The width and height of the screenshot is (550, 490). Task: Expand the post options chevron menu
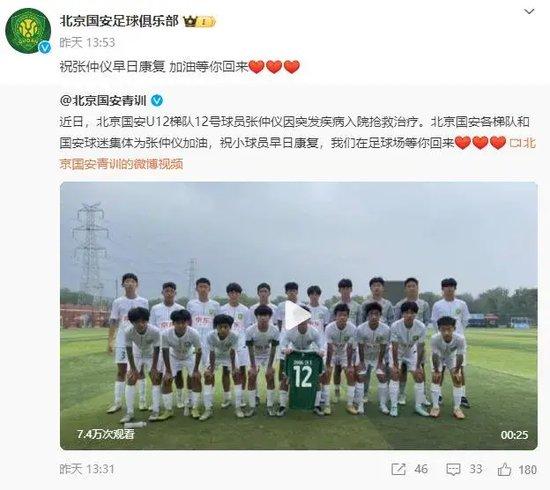[529, 12]
